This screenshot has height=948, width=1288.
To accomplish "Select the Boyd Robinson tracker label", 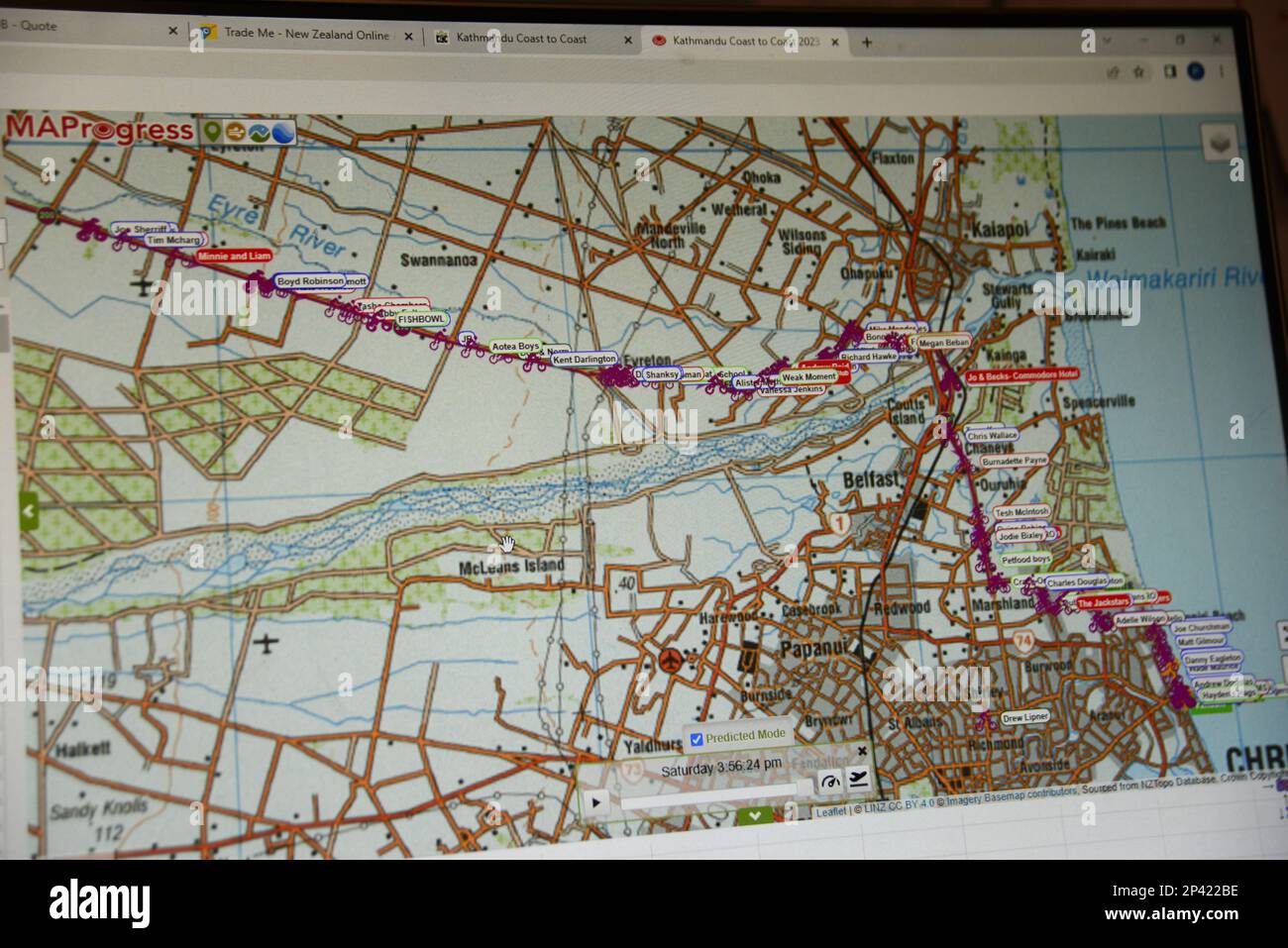I will tap(310, 281).
